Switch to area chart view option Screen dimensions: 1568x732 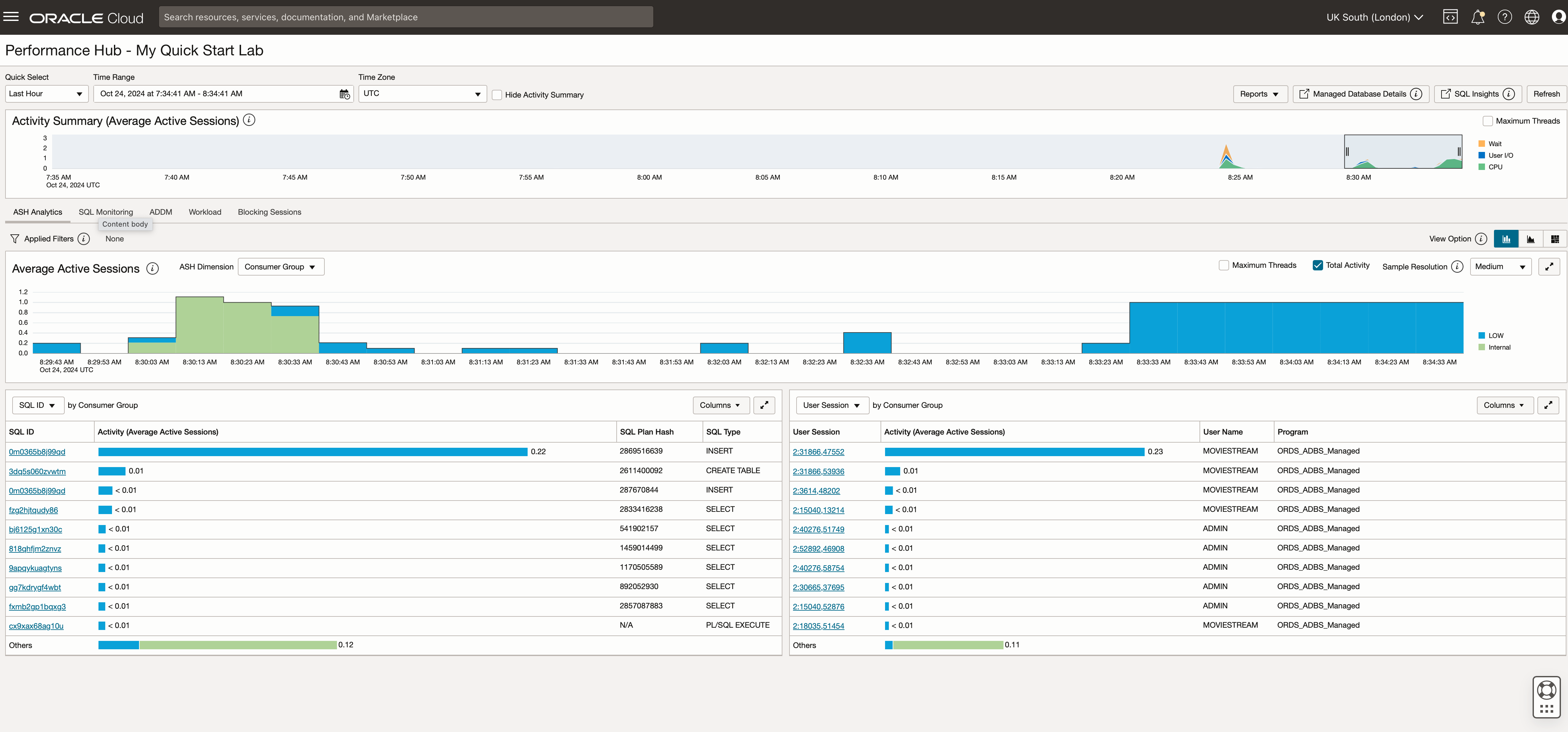point(1530,239)
